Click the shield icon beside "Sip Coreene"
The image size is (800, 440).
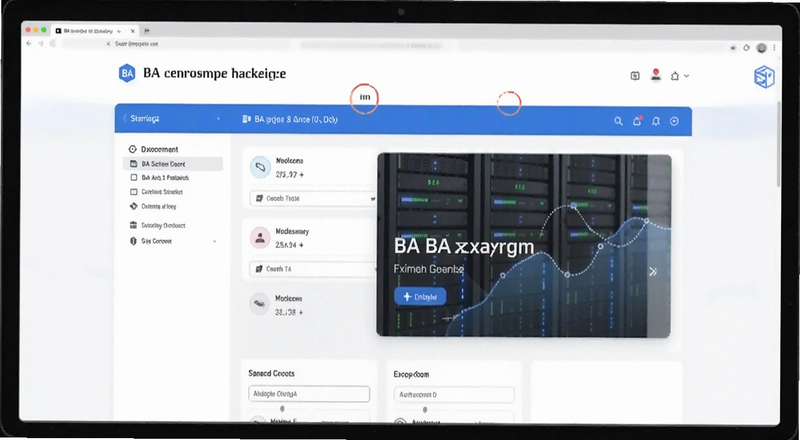click(x=133, y=241)
